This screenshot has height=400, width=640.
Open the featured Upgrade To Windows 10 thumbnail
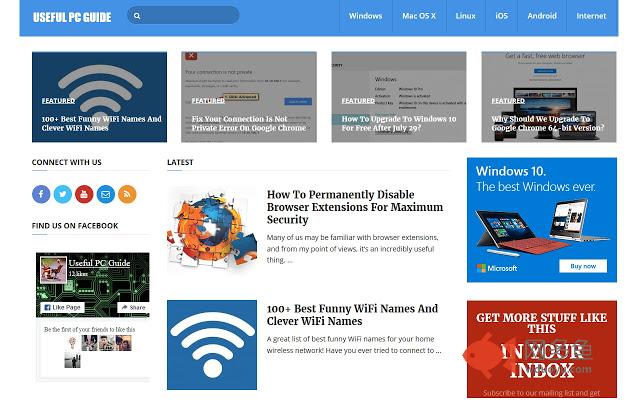click(399, 97)
